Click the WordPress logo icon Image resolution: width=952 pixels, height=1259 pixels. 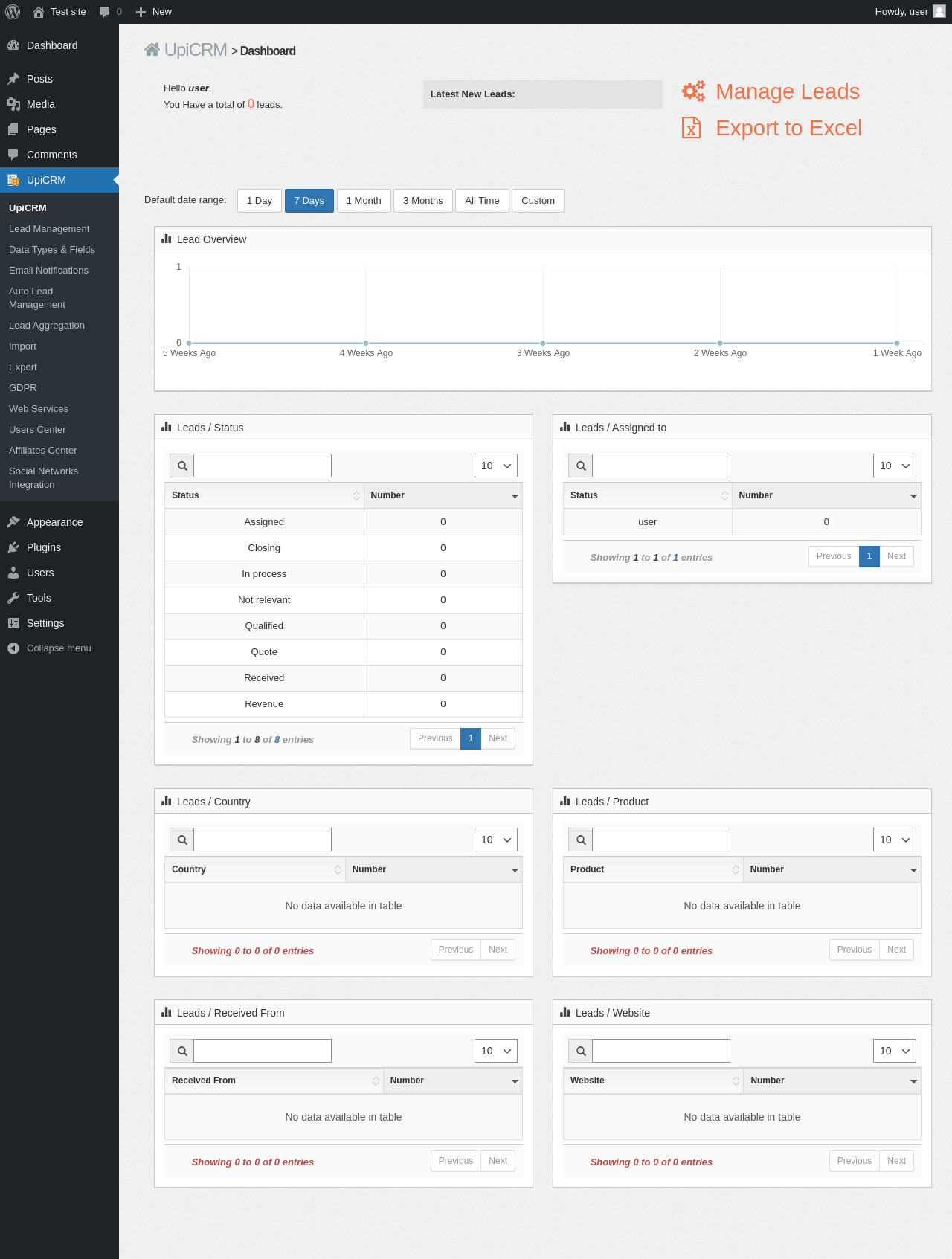(x=13, y=12)
